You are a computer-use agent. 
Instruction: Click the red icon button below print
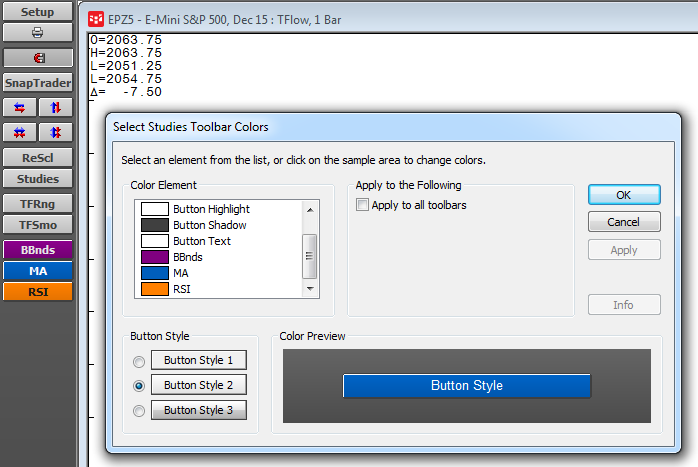(38, 58)
